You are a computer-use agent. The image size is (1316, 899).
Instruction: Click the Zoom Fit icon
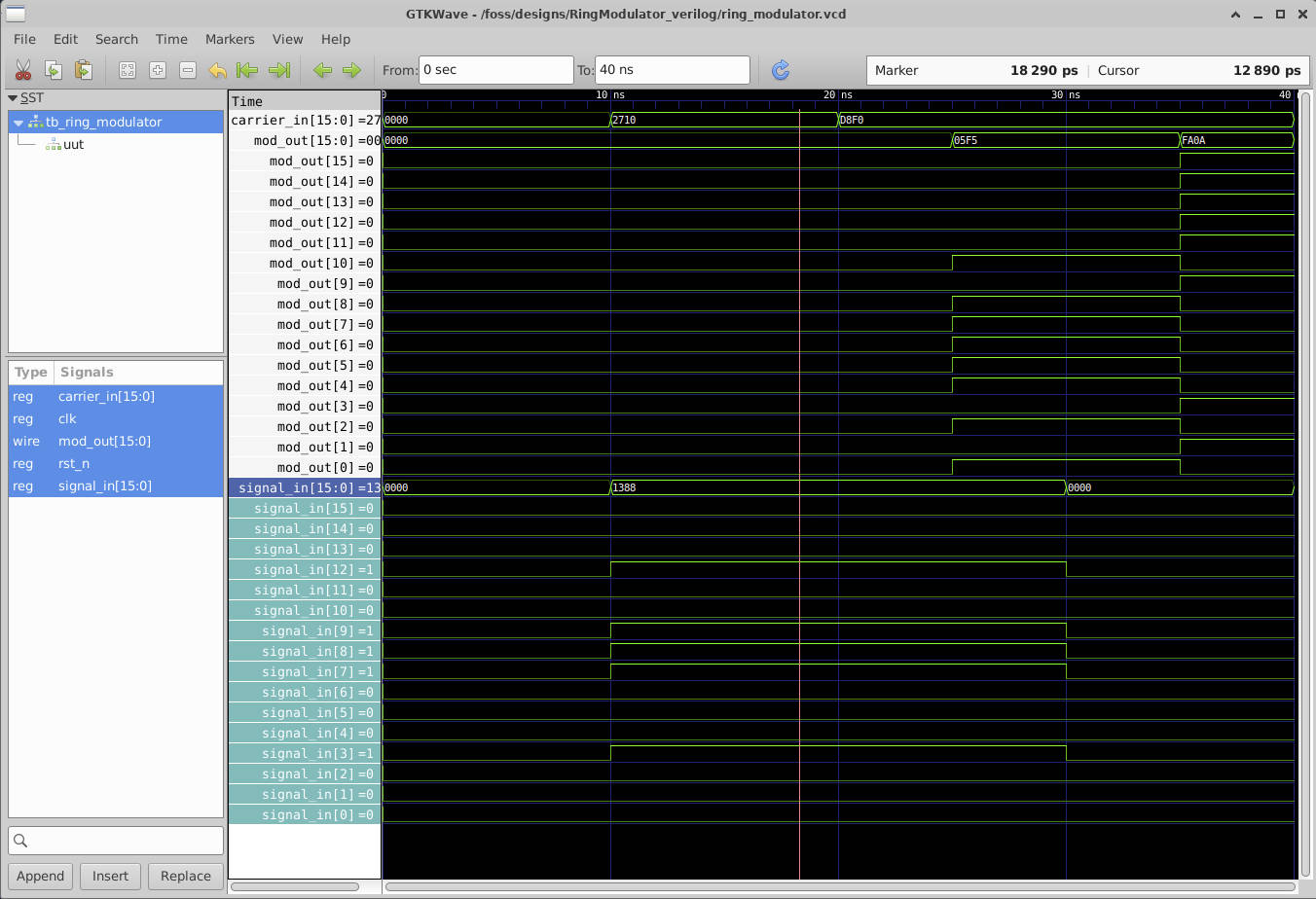click(128, 70)
